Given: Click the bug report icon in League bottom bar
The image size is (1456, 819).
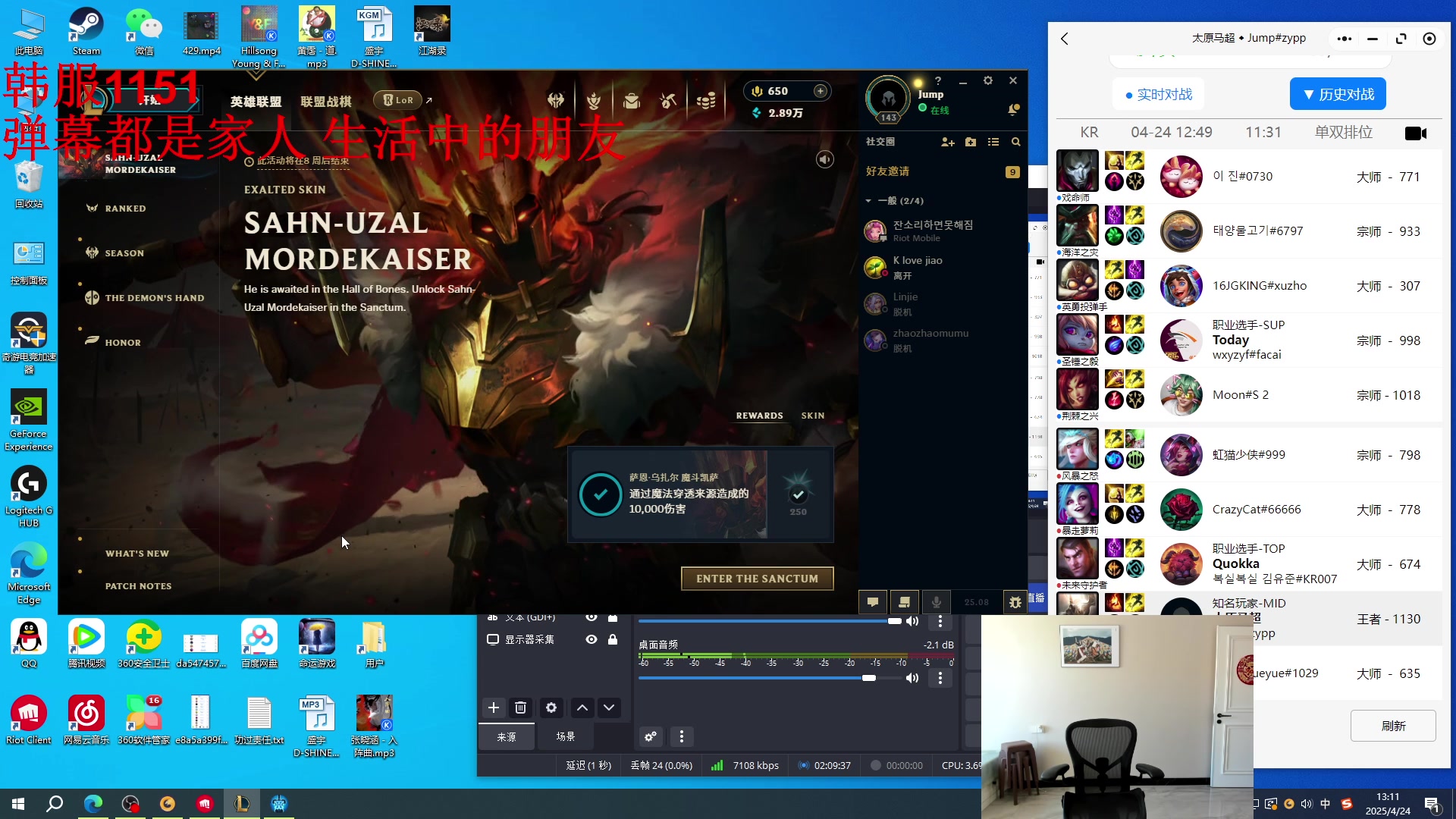Looking at the screenshot, I should 1015,602.
